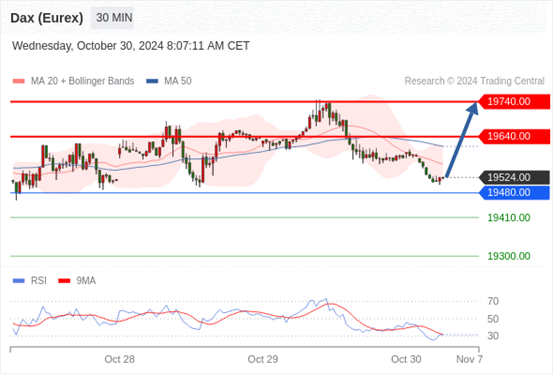This screenshot has height=375, width=553.
Task: Click the green 19300.00 support label
Action: click(509, 256)
